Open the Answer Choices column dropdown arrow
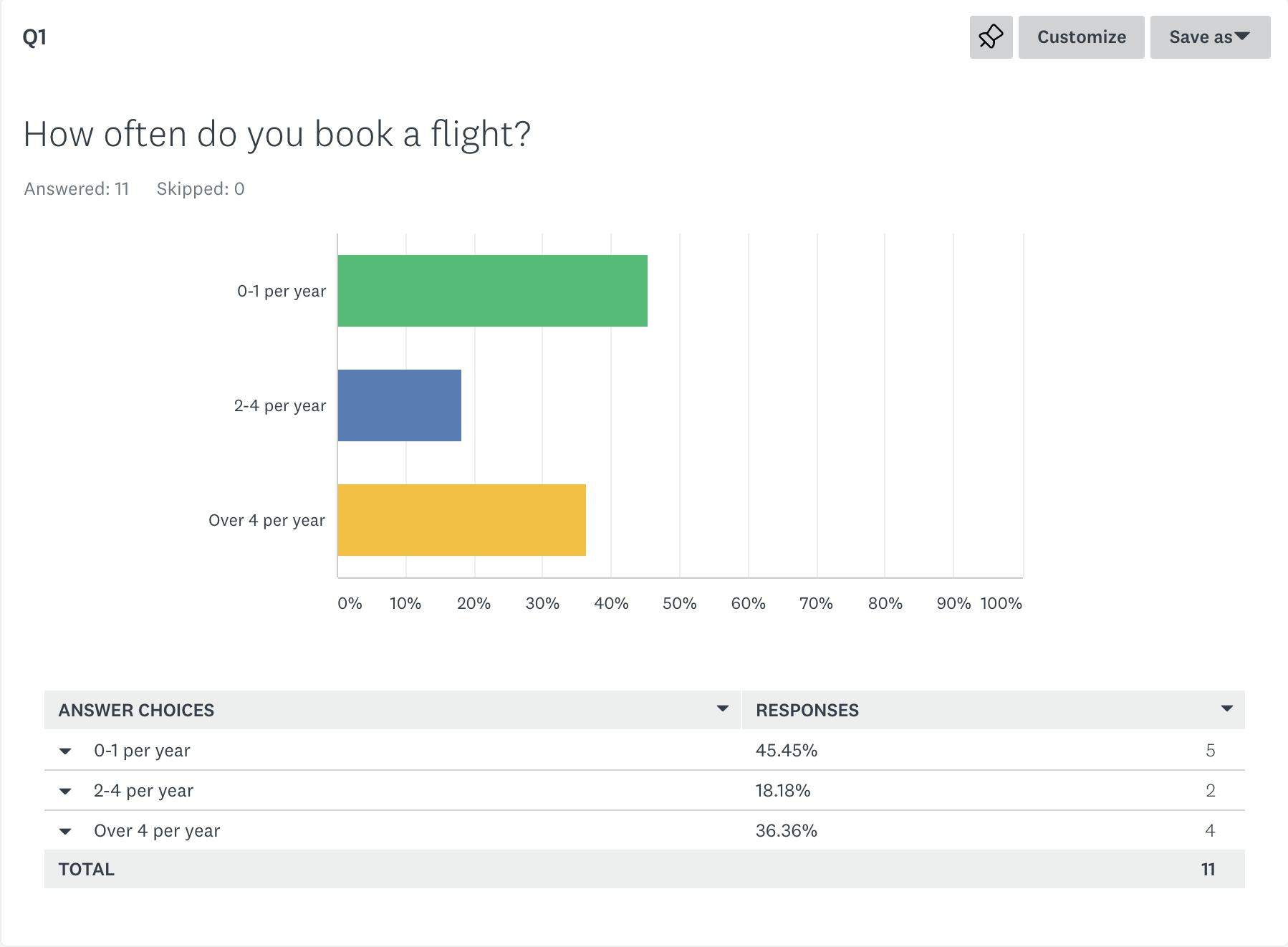 coord(723,709)
